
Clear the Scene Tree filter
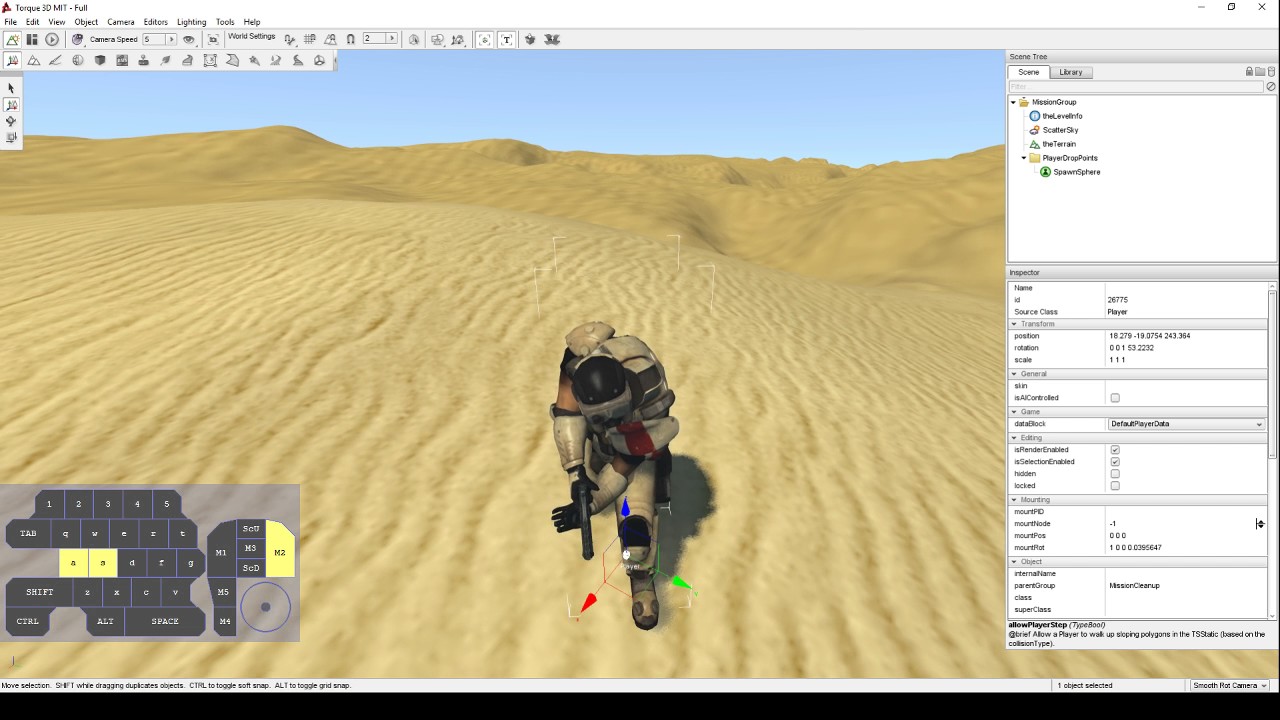tap(1271, 87)
